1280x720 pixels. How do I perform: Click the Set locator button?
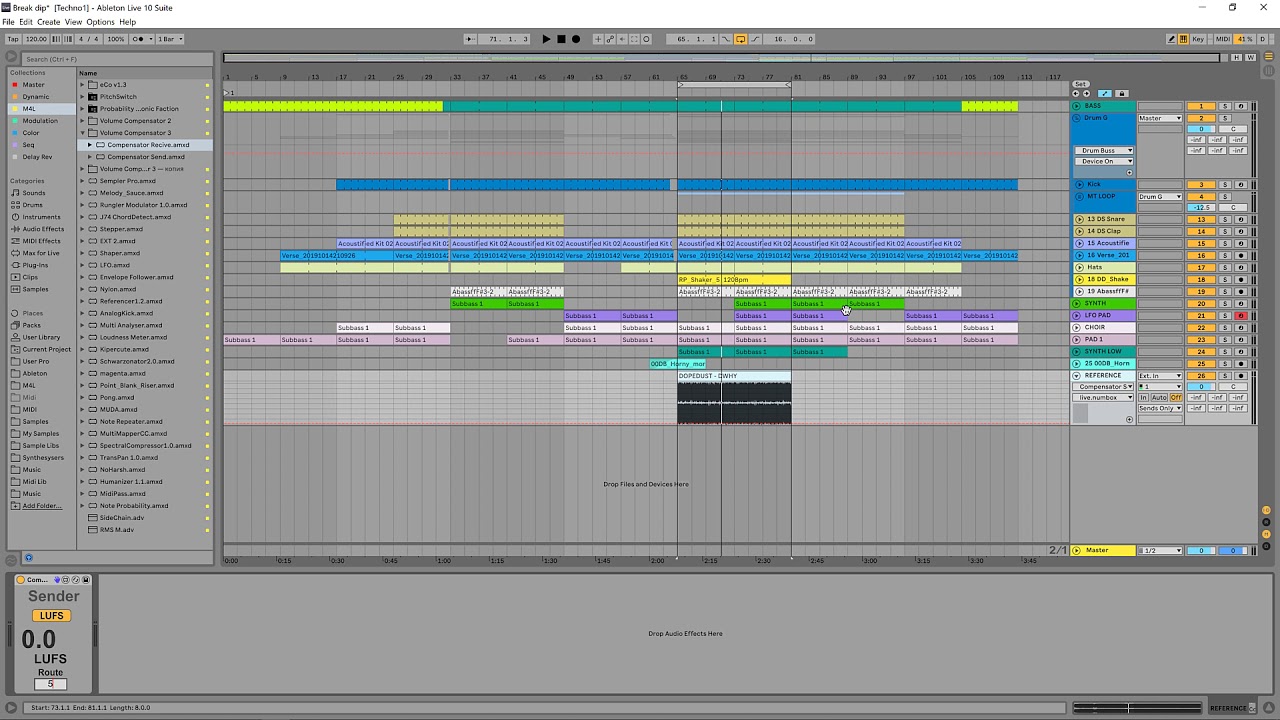click(x=1080, y=84)
